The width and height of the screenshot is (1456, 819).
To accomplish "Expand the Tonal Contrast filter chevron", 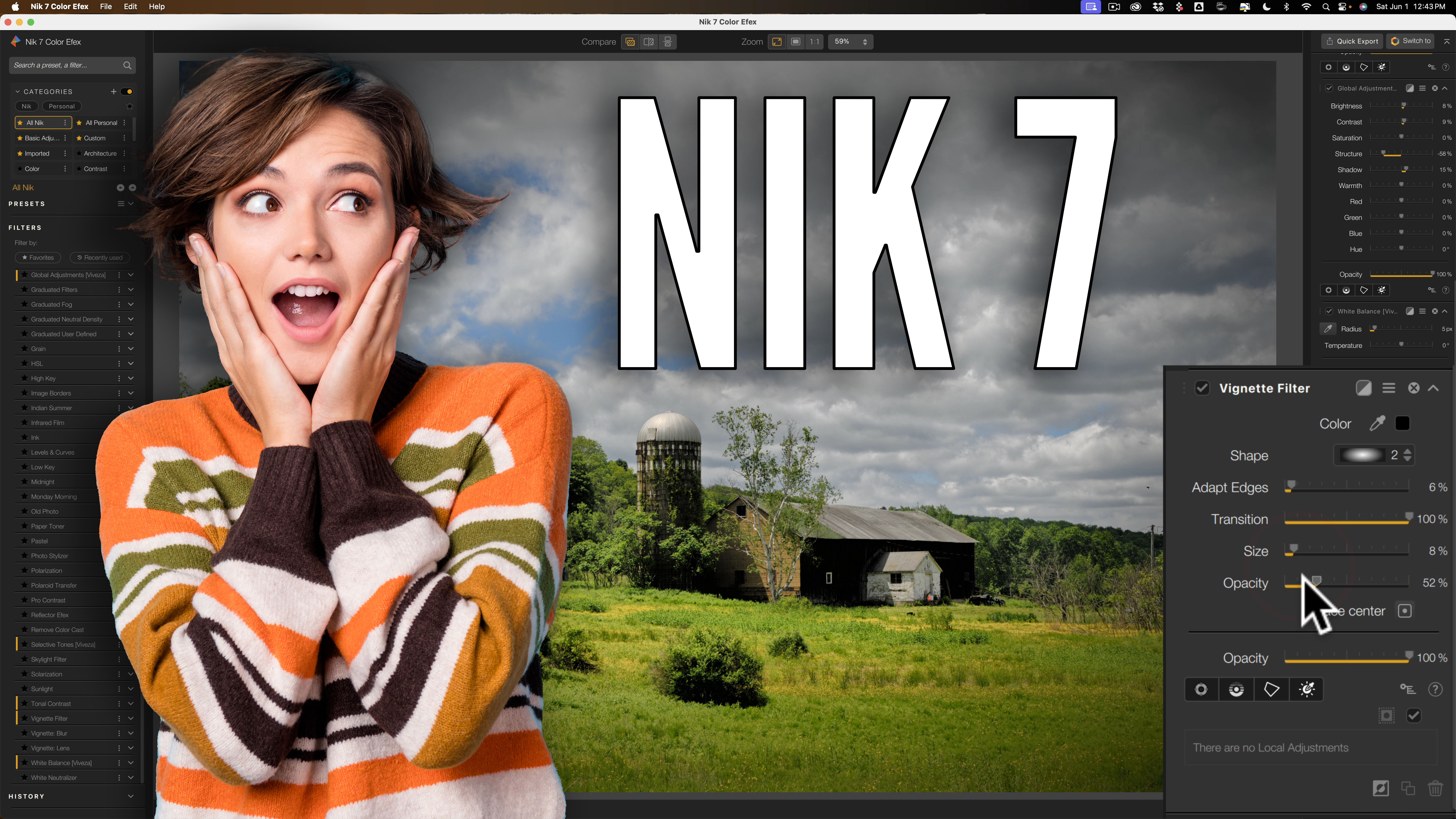I will (x=131, y=704).
